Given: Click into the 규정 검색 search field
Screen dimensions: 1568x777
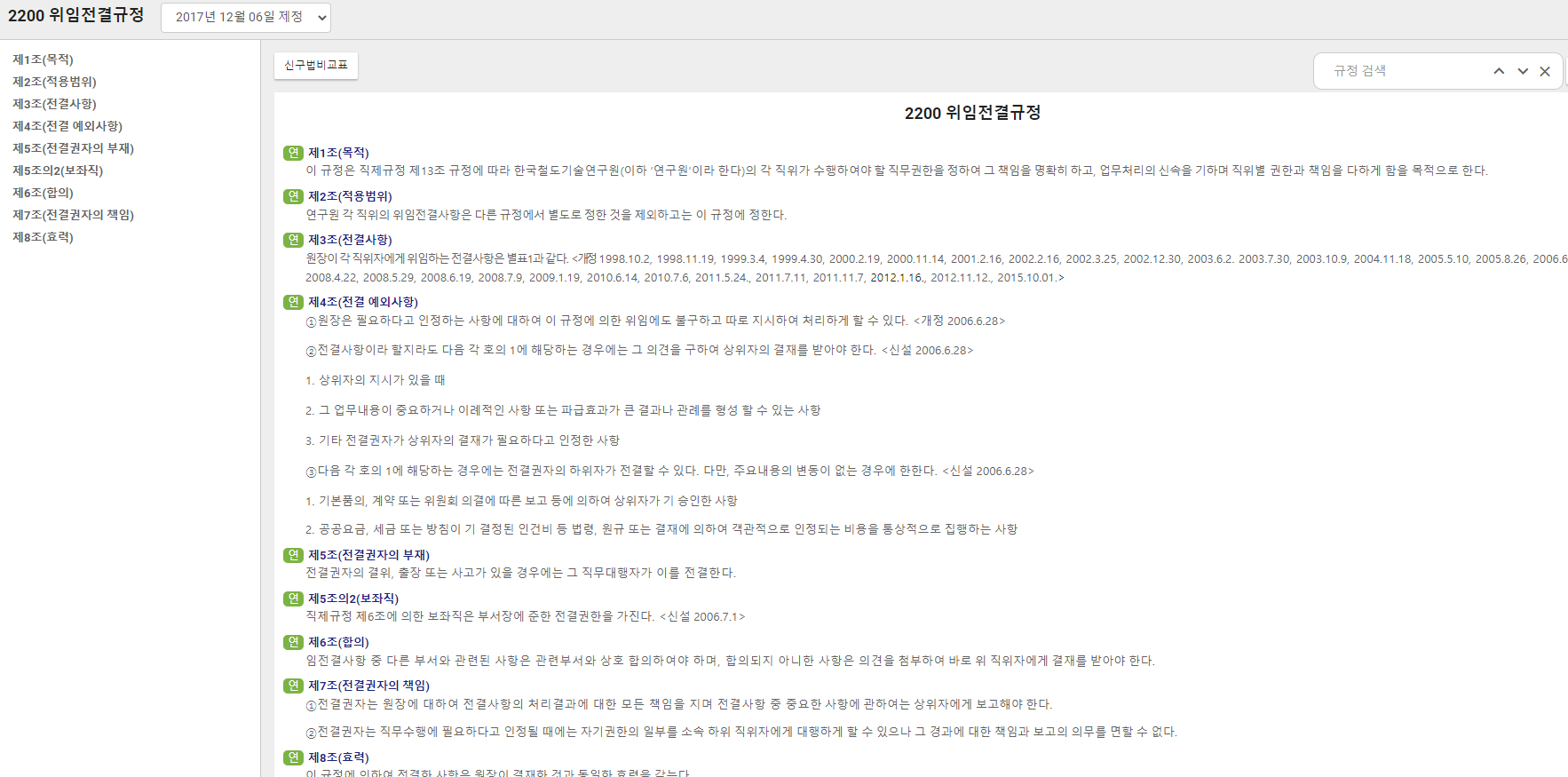Looking at the screenshot, I should pyautogui.click(x=1403, y=71).
